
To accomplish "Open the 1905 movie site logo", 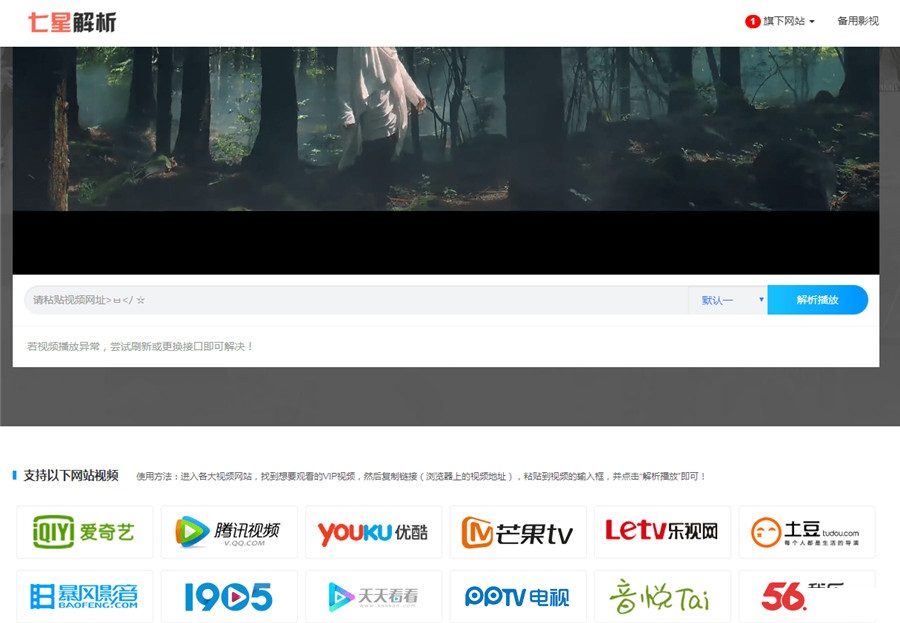I will 229,597.
